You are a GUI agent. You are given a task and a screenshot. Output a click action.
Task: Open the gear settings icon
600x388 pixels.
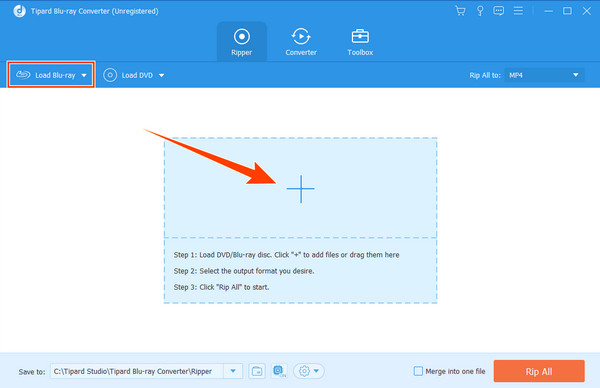pyautogui.click(x=309, y=371)
